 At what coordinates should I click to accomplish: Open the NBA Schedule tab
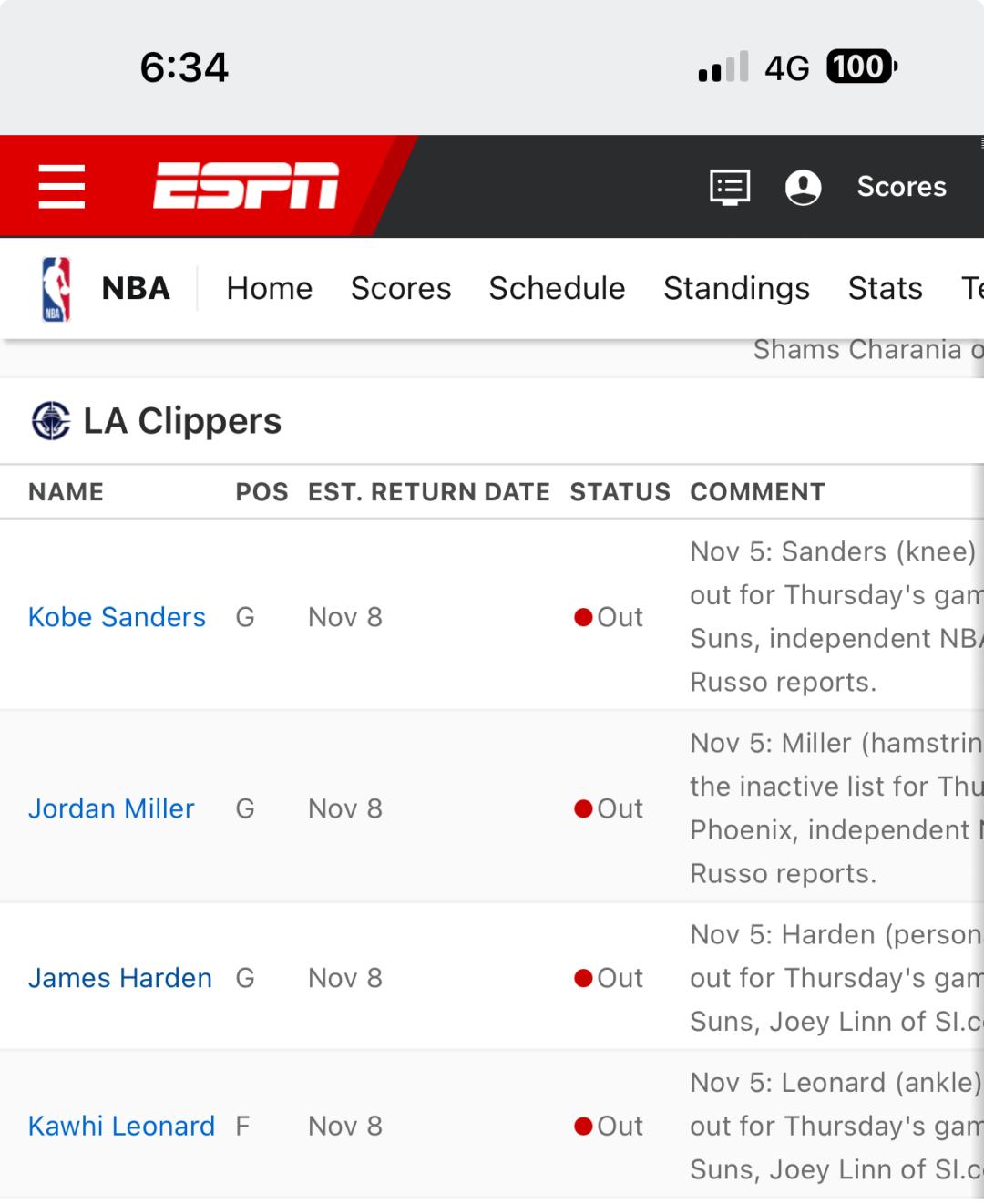pyautogui.click(x=557, y=289)
